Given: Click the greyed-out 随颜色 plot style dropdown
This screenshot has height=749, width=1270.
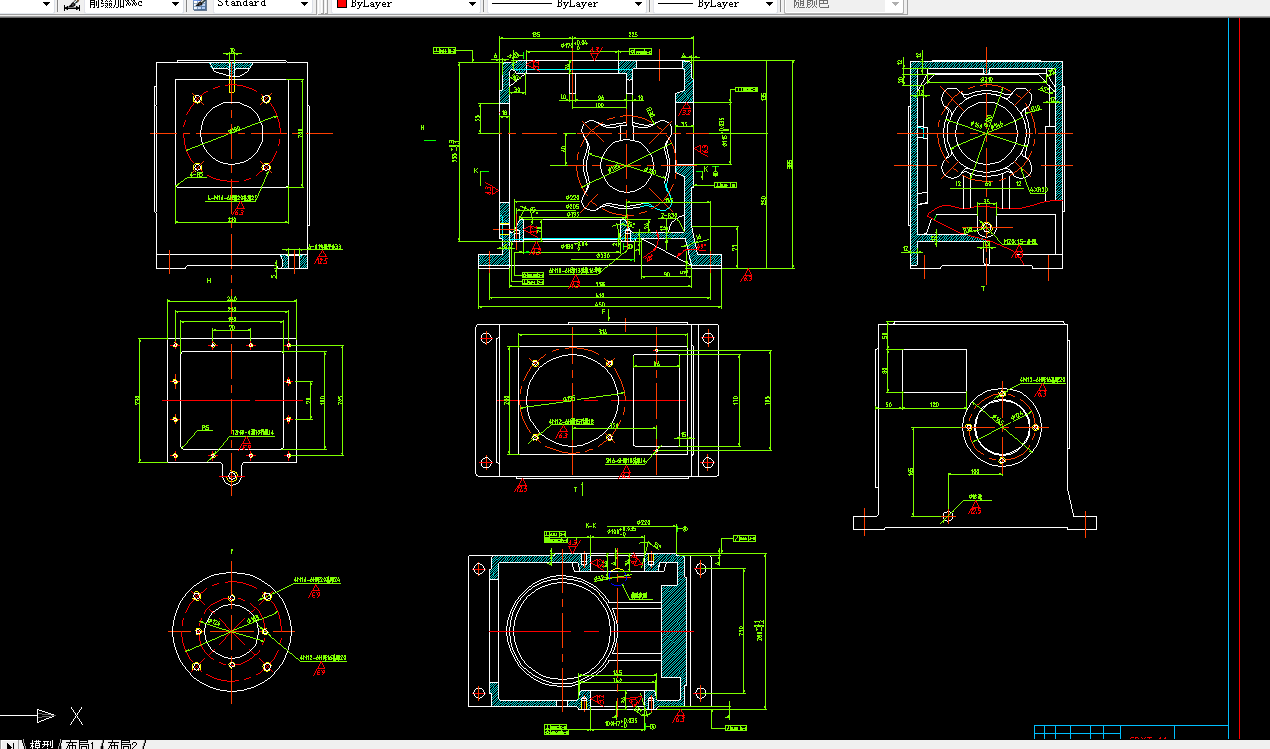Looking at the screenshot, I should pyautogui.click(x=845, y=4).
